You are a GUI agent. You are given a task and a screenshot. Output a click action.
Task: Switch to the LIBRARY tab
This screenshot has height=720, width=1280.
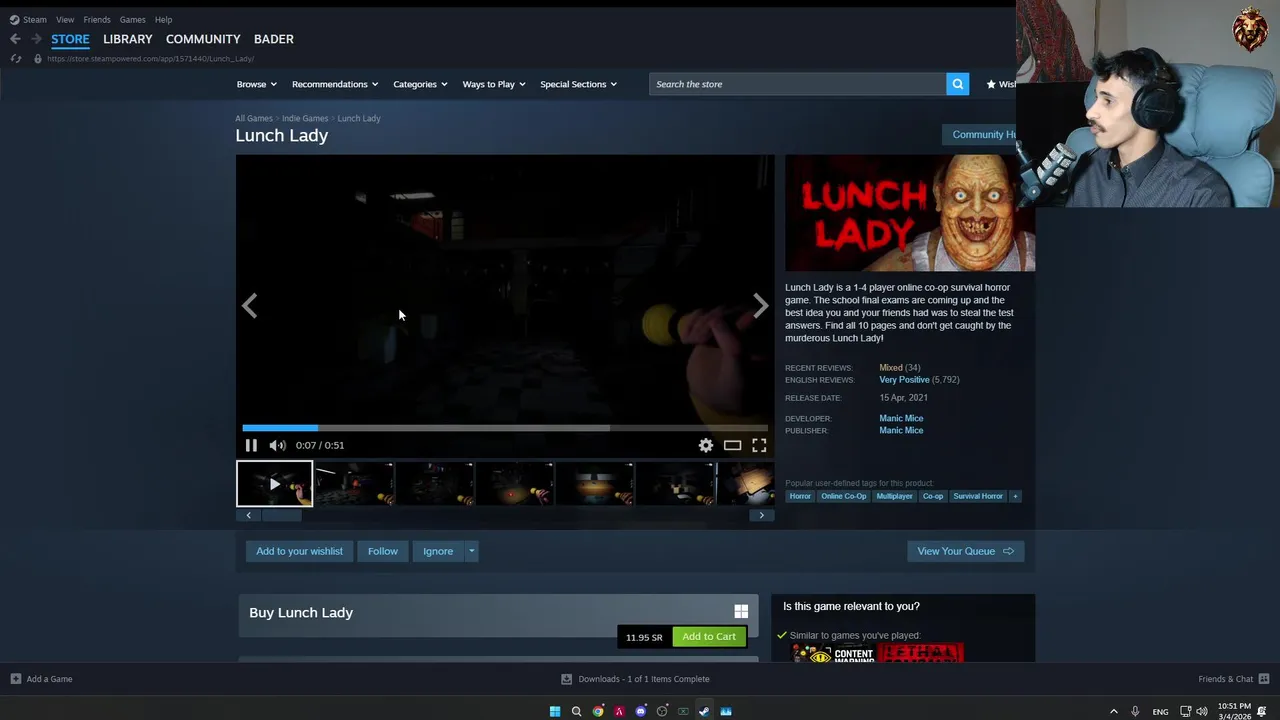click(x=128, y=39)
